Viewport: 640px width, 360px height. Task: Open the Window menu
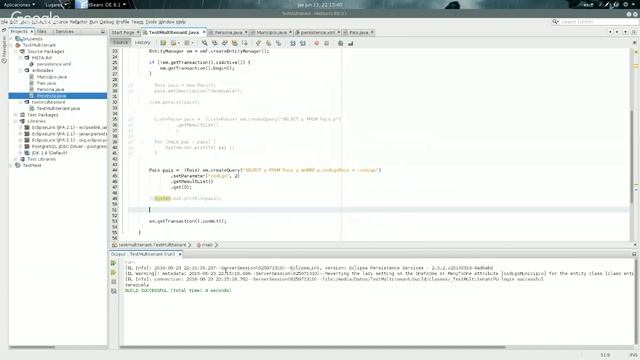166,22
